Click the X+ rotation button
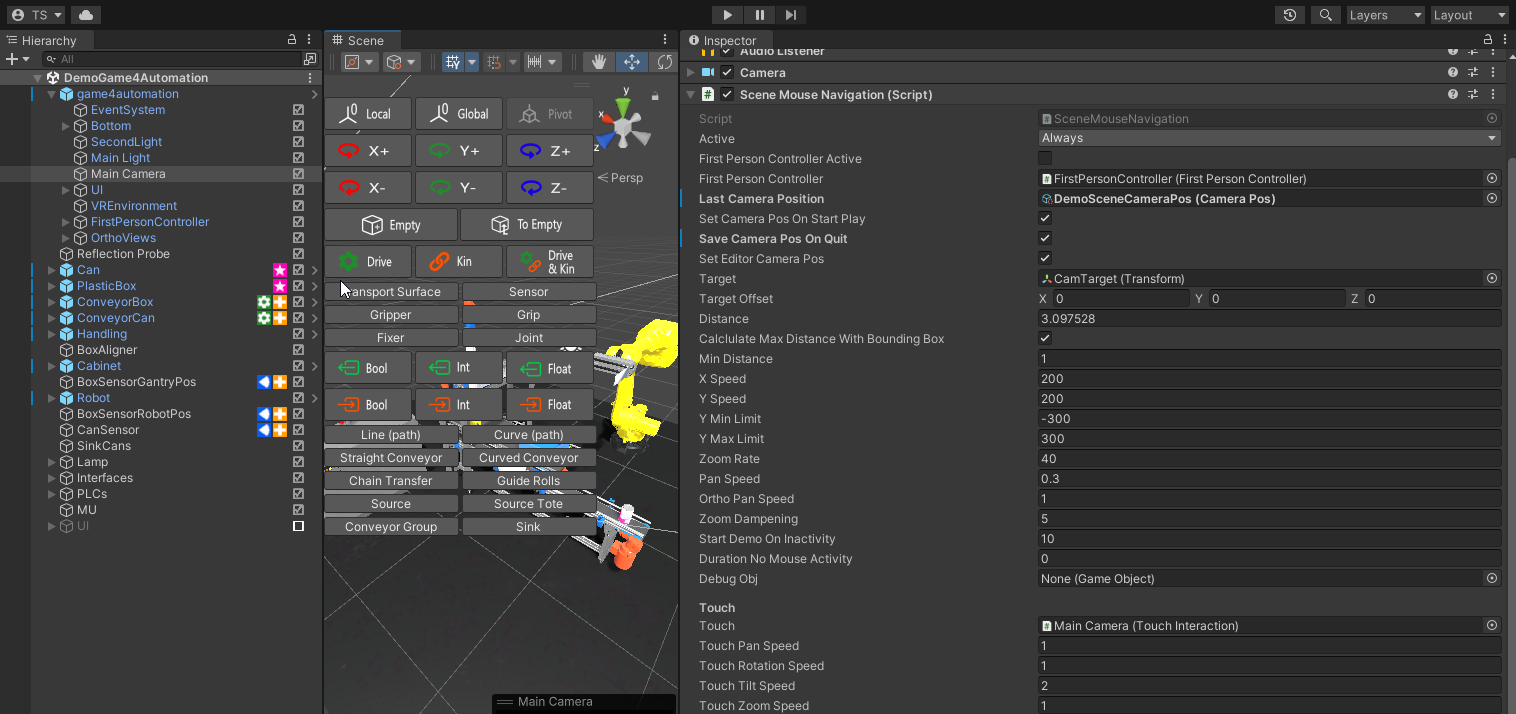Viewport: 1516px width, 714px height. click(368, 151)
